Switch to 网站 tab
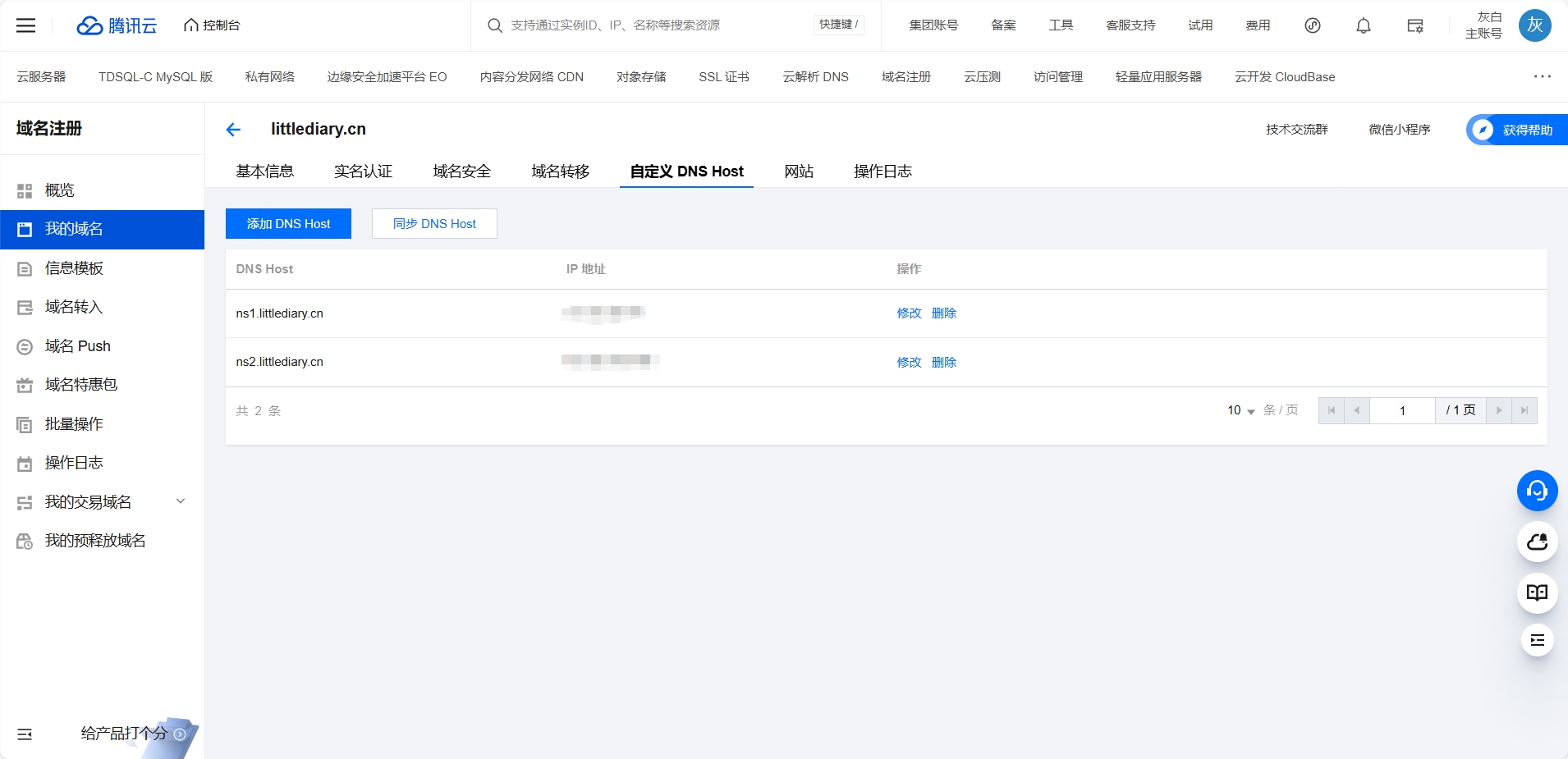1568x759 pixels. 799,171
